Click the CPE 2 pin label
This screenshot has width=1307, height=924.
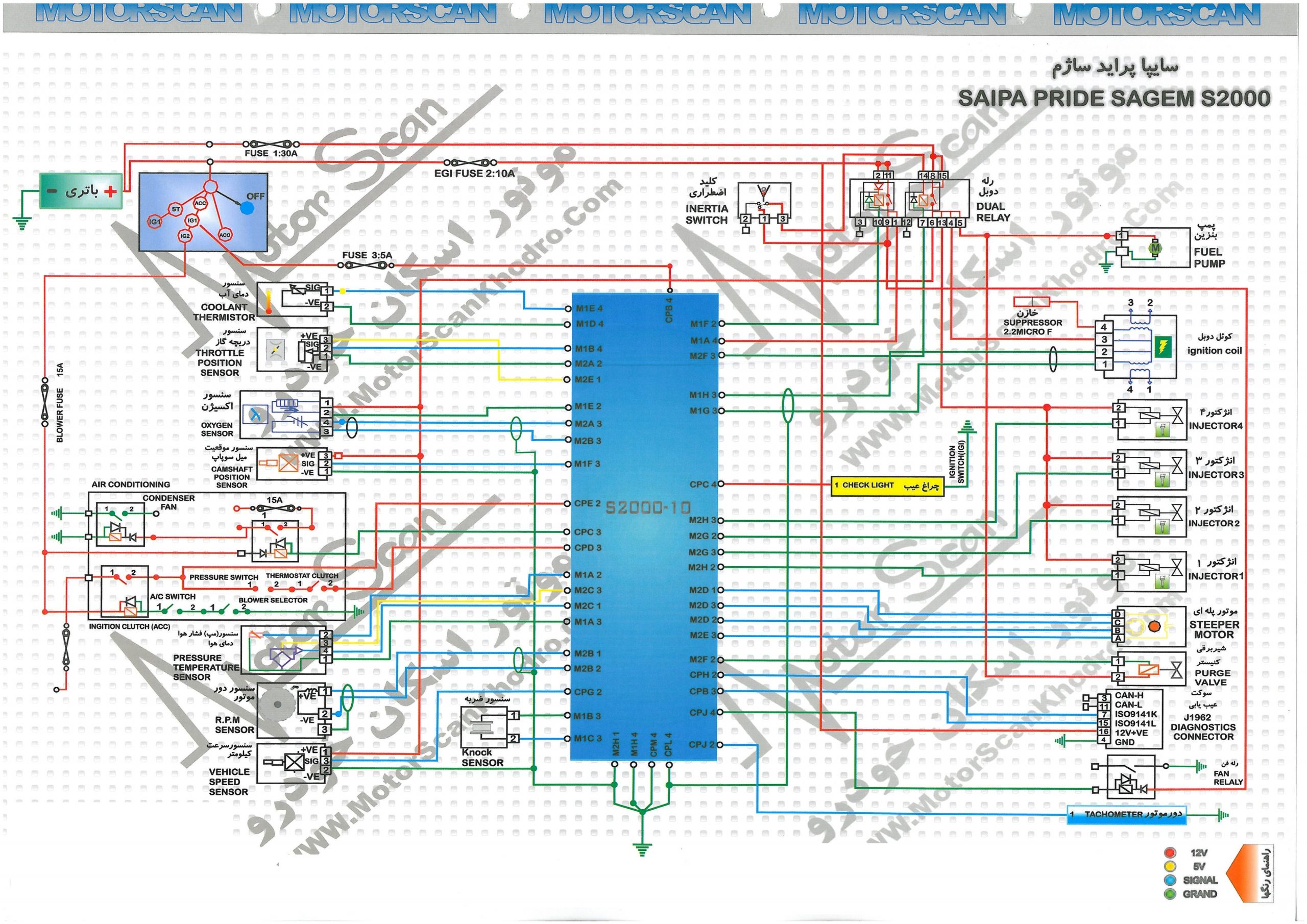(588, 503)
